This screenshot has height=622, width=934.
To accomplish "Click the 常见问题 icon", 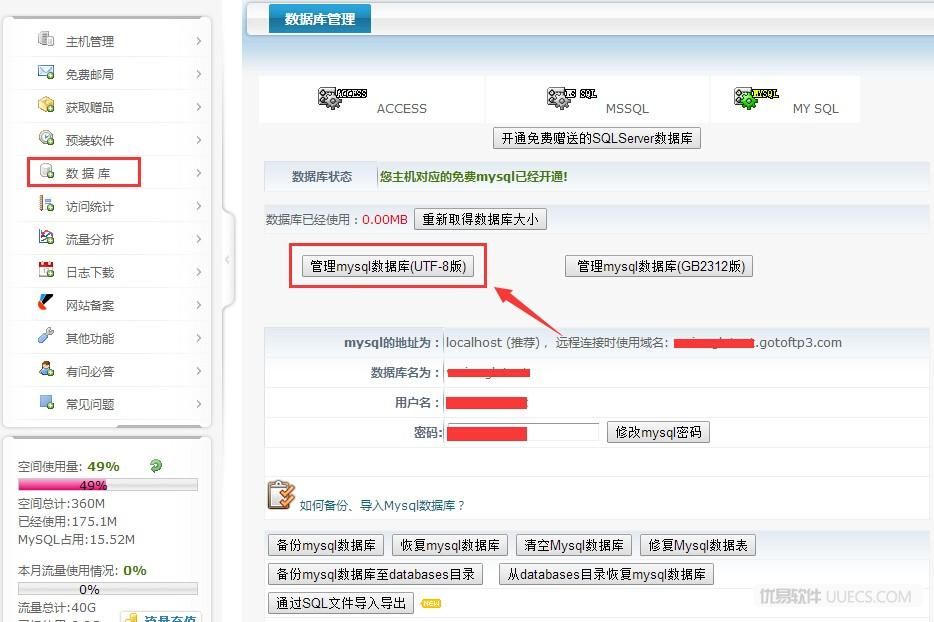I will tap(46, 402).
